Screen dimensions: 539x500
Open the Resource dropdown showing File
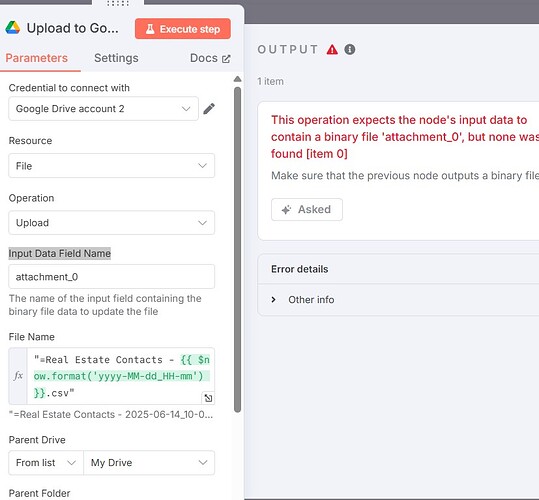(x=112, y=166)
